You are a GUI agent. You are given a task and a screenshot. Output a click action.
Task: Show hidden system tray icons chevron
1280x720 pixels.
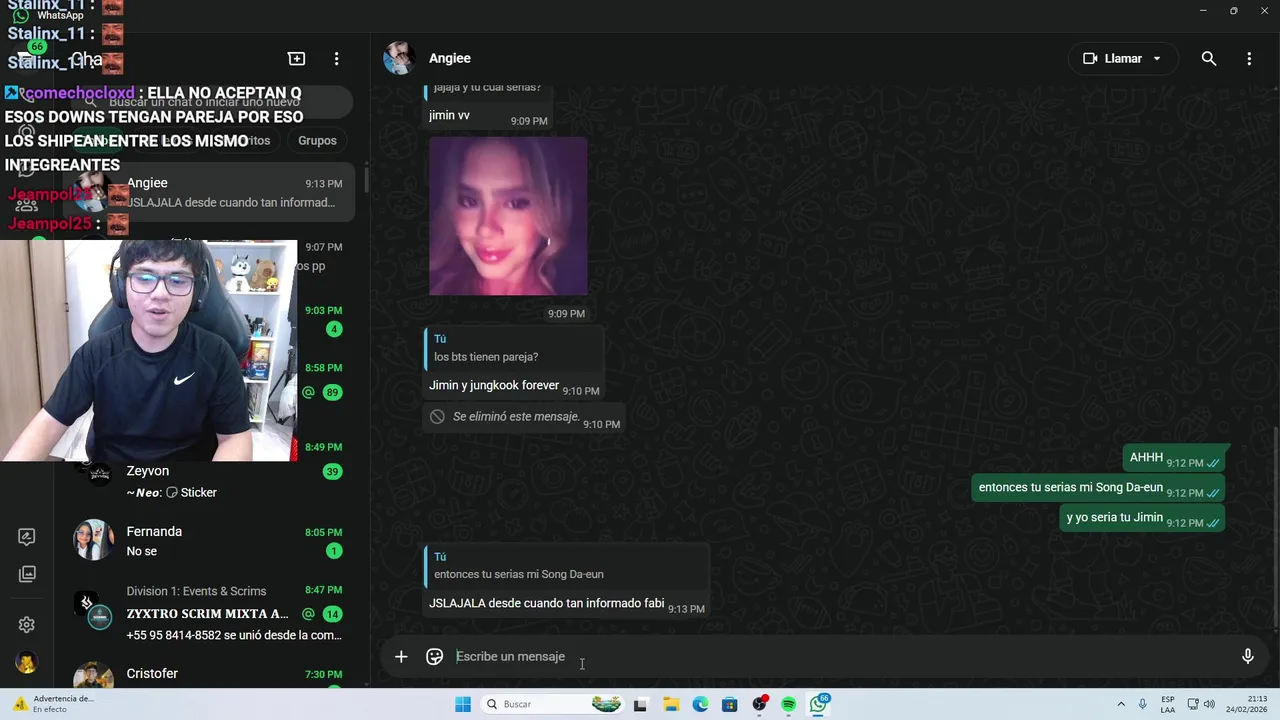pos(1121,704)
